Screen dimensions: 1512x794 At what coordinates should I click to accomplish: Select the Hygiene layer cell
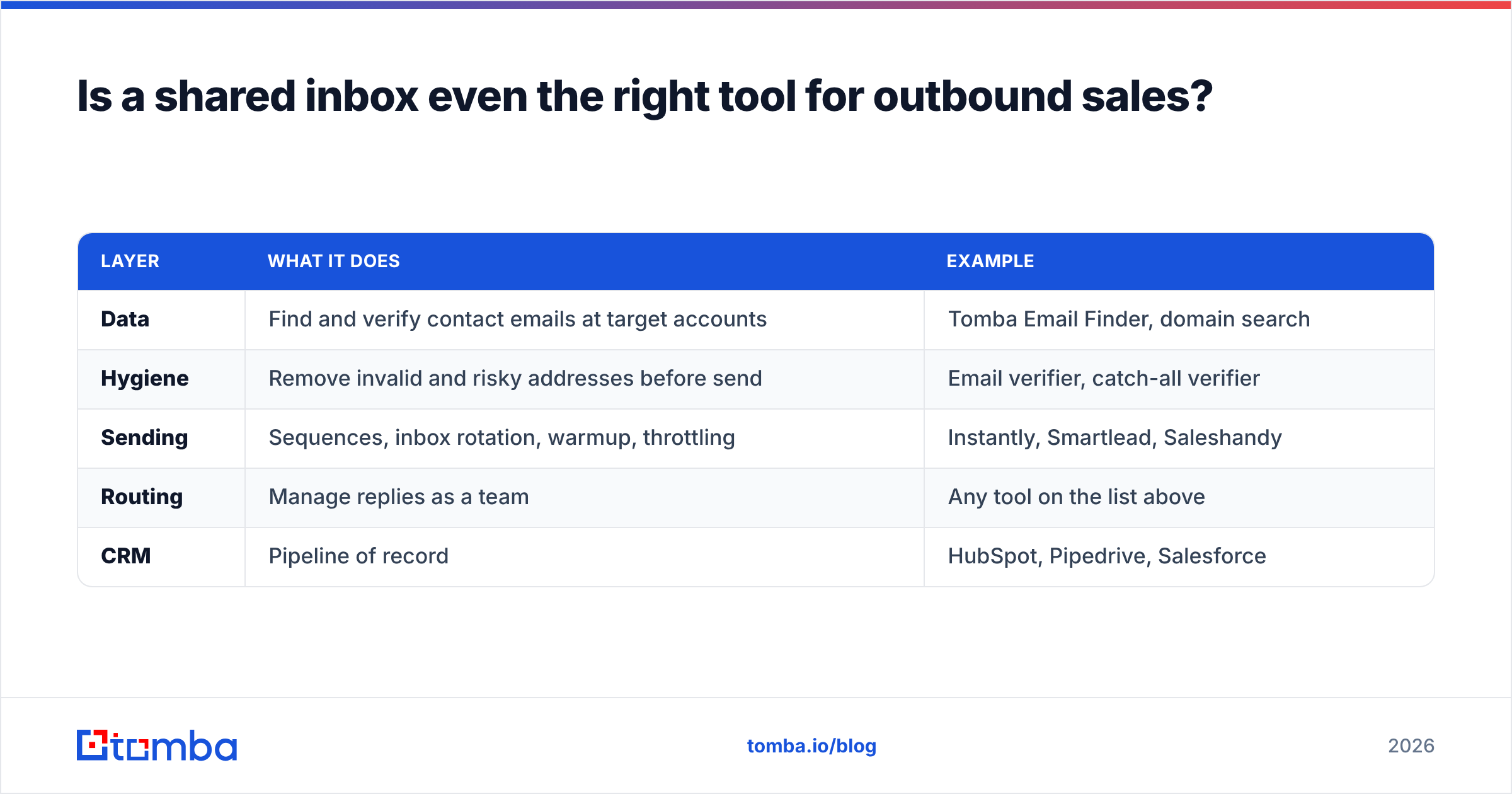click(161, 379)
